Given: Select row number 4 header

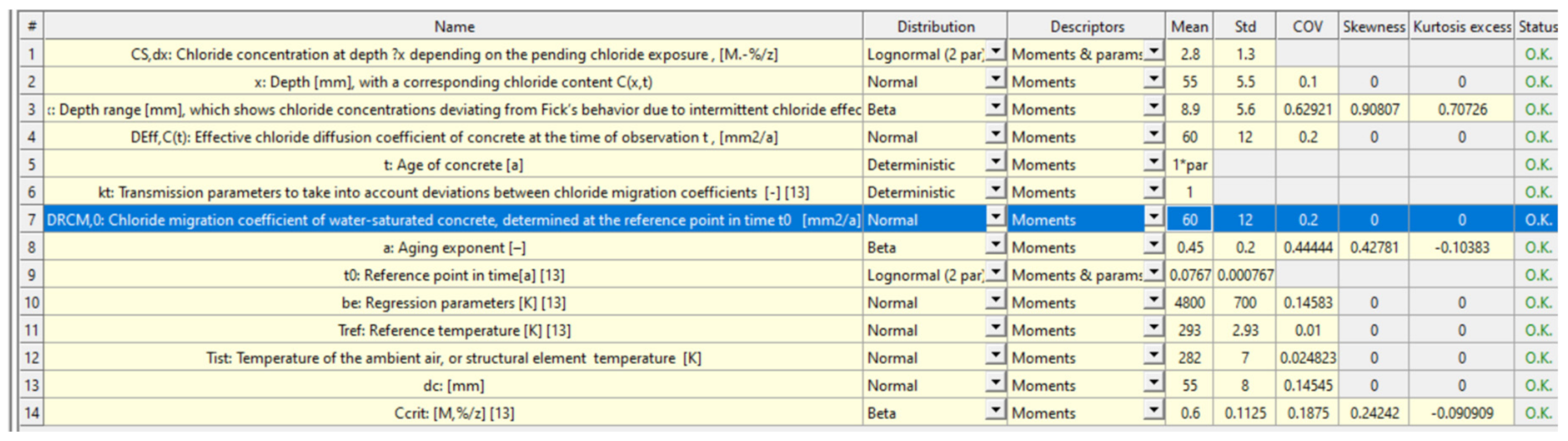Looking at the screenshot, I should (31, 136).
